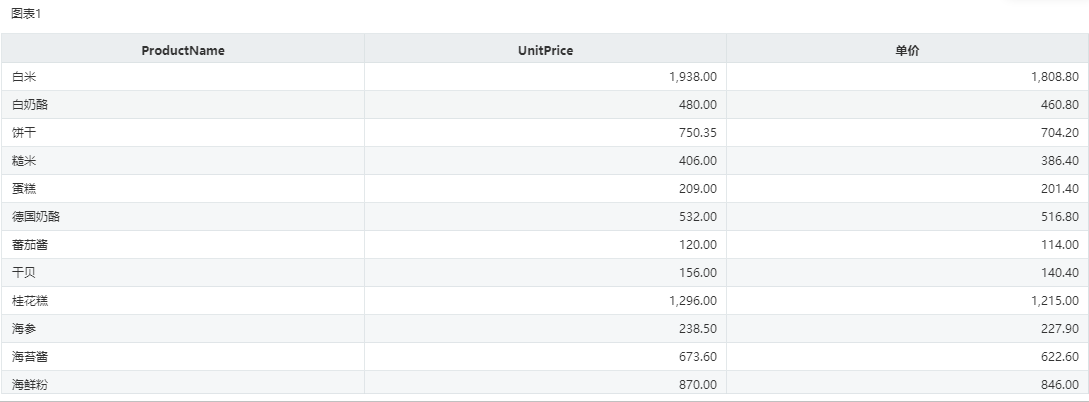
Task: Click the 846.00 单价 cell
Action: coord(907,383)
